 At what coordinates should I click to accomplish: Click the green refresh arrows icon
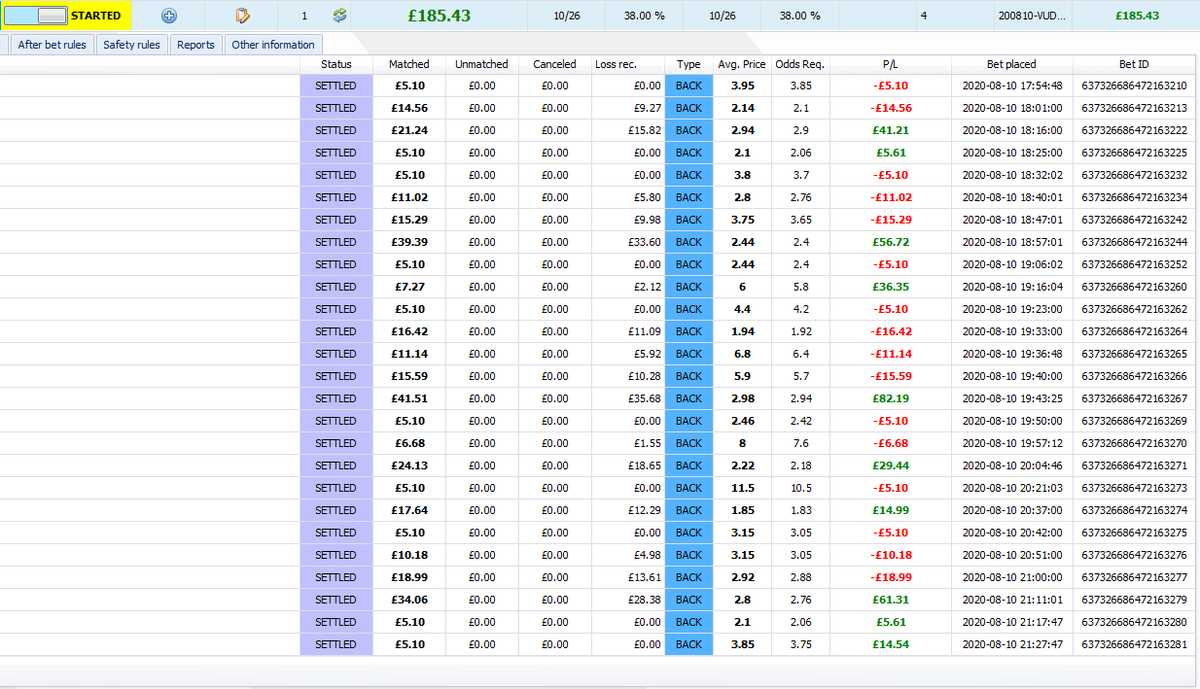(x=340, y=16)
